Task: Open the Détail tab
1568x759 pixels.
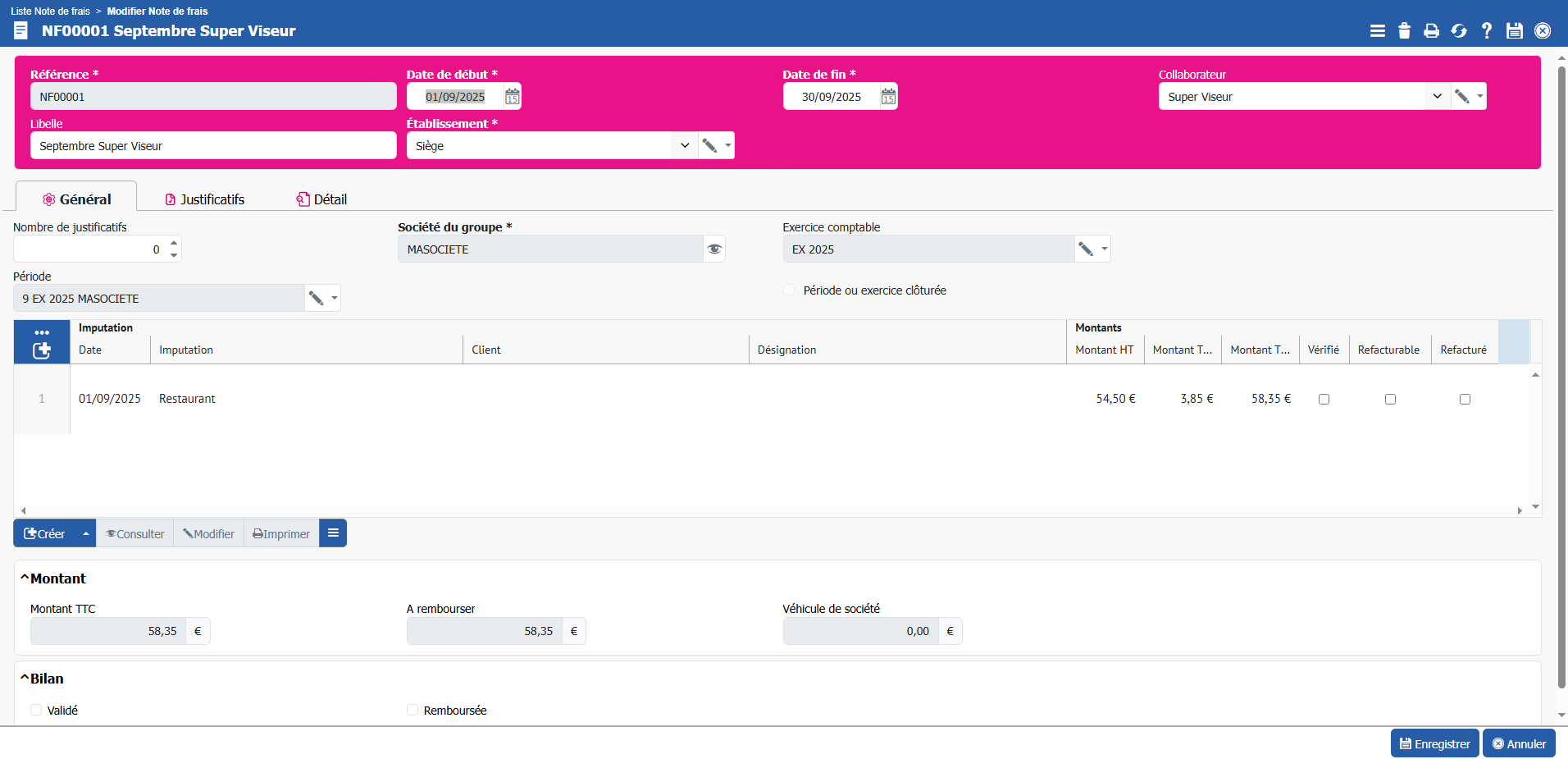Action: (x=321, y=199)
